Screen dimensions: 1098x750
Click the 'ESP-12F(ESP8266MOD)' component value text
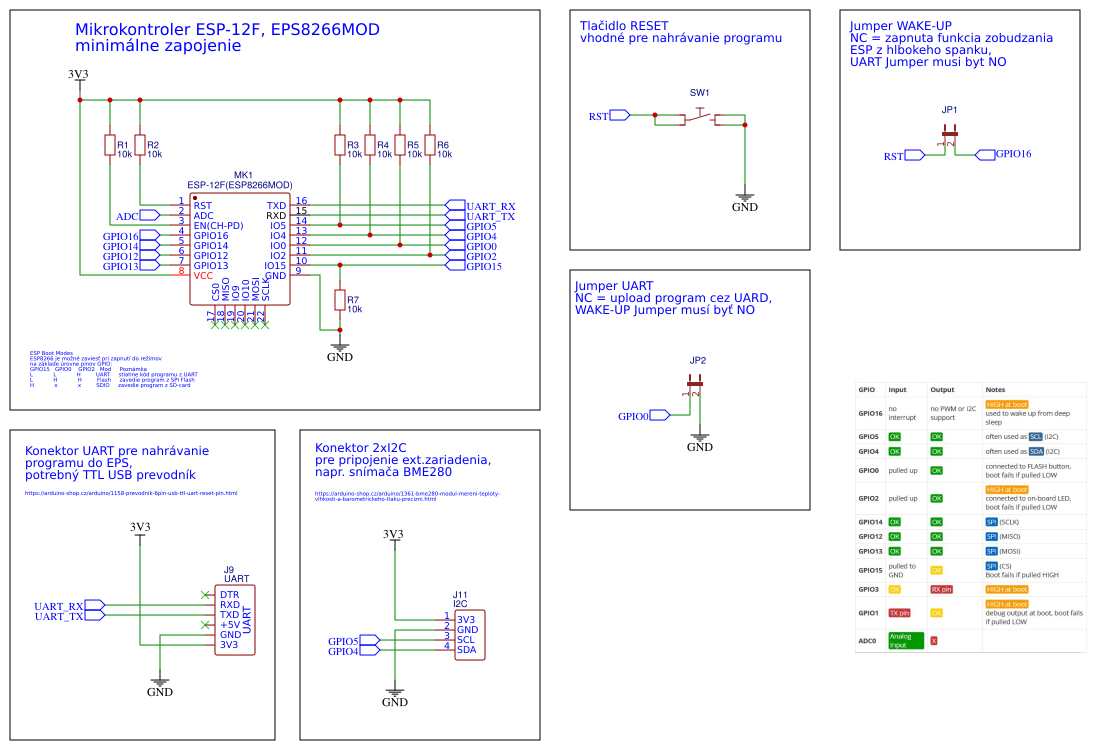[x=239, y=185]
